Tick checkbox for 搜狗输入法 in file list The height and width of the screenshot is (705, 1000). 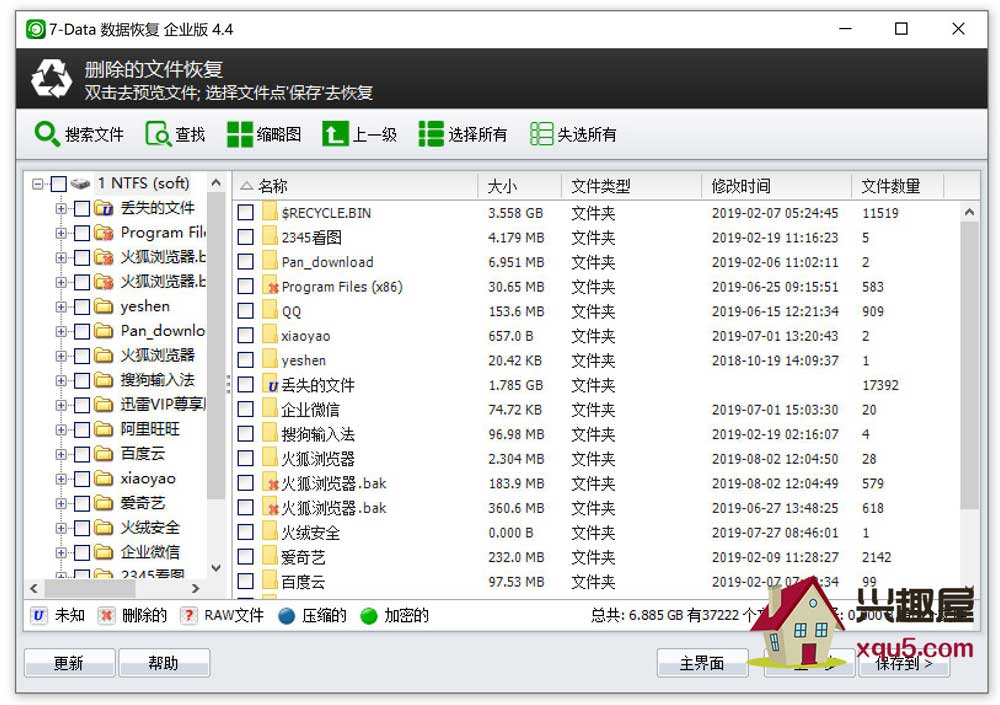coord(246,434)
